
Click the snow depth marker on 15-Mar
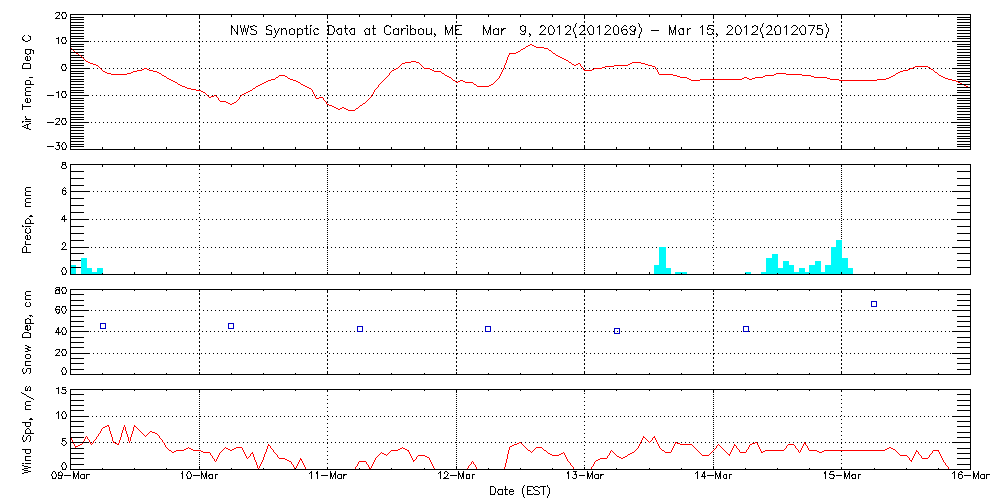click(874, 304)
